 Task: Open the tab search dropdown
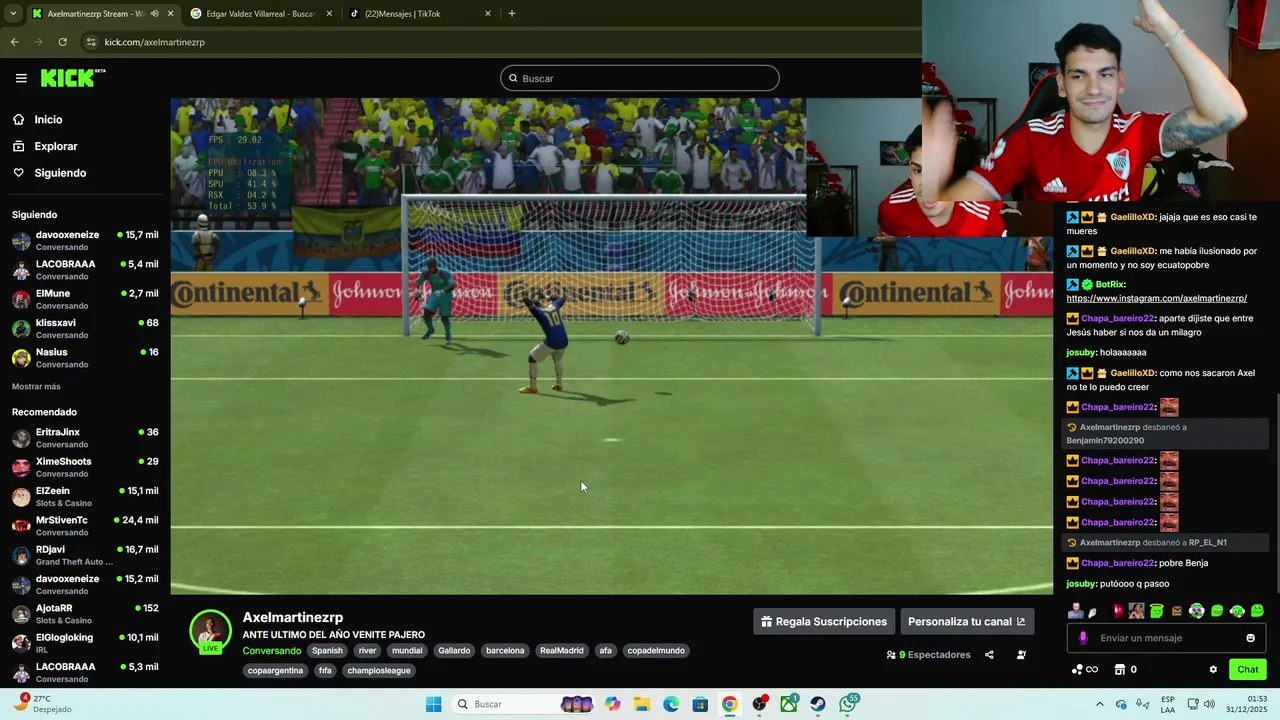13,14
